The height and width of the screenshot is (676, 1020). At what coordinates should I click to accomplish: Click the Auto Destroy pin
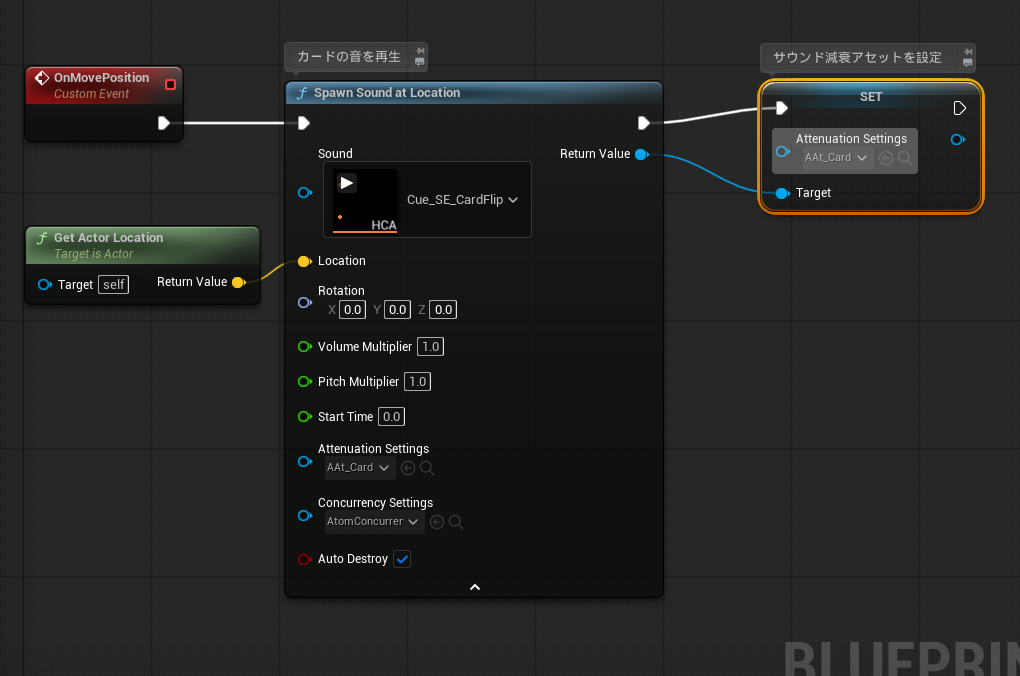pos(304,560)
